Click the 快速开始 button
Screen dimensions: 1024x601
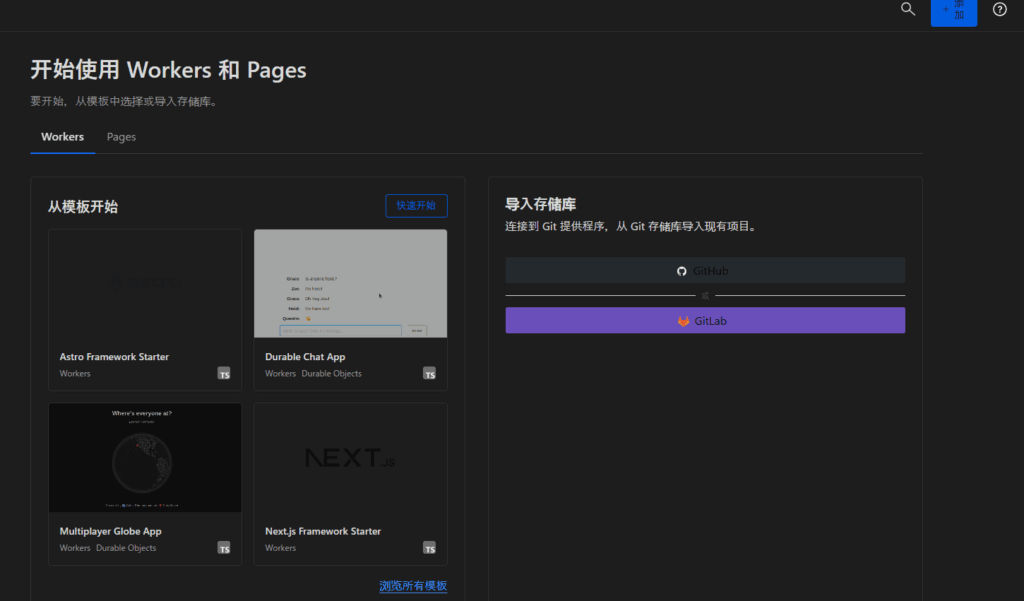(x=416, y=206)
